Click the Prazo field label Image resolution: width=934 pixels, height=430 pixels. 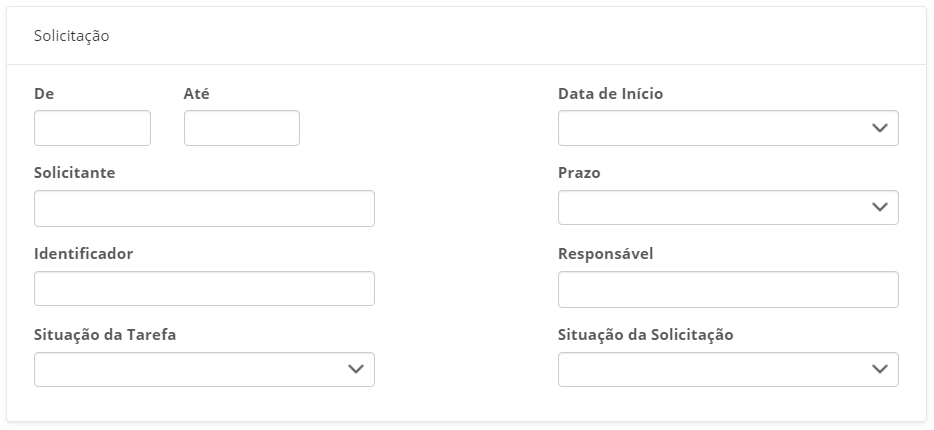click(579, 173)
